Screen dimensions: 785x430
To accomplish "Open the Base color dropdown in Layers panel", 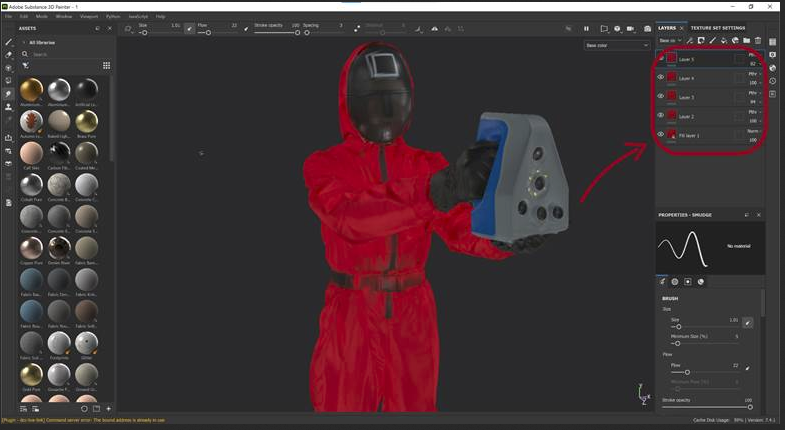I will (670, 41).
